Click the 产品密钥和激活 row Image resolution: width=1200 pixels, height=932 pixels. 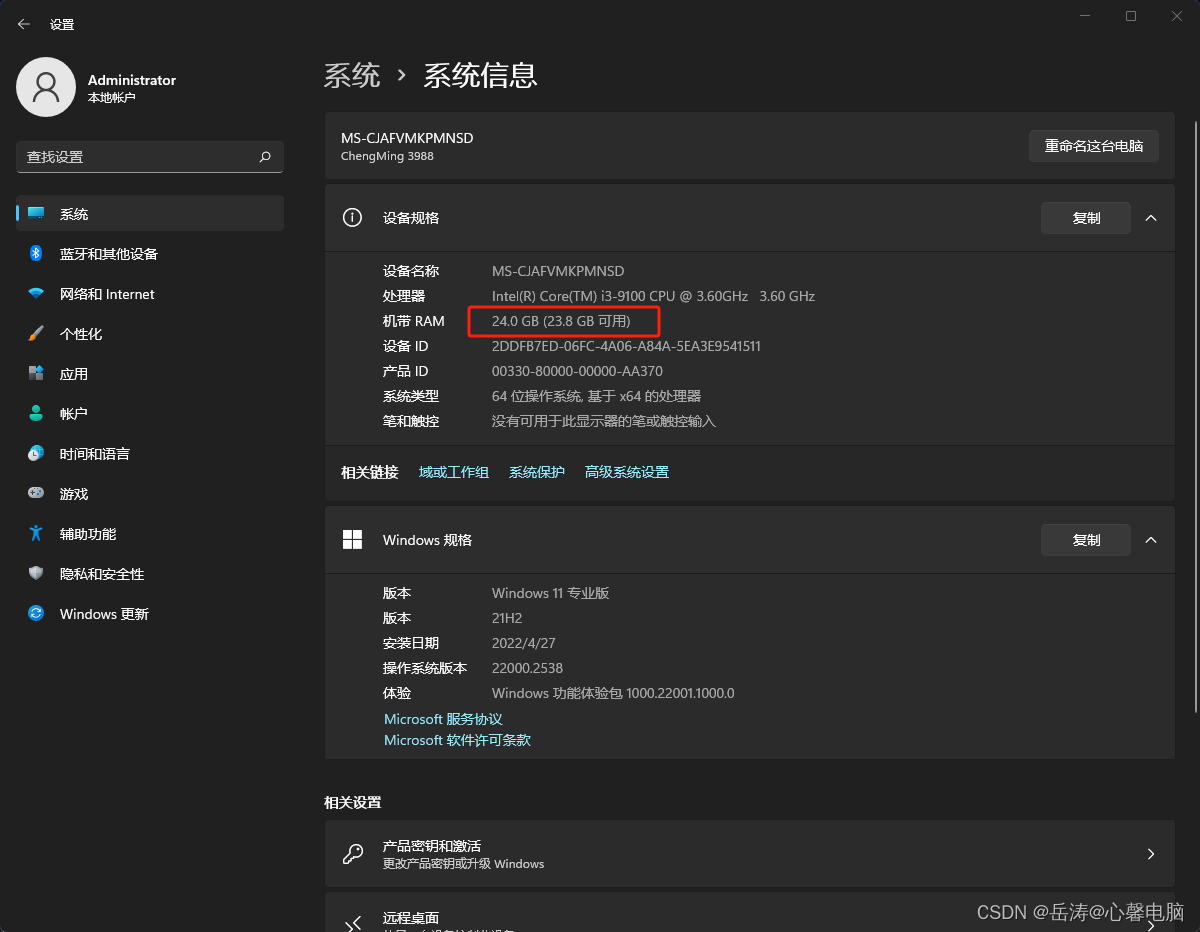tap(750, 854)
